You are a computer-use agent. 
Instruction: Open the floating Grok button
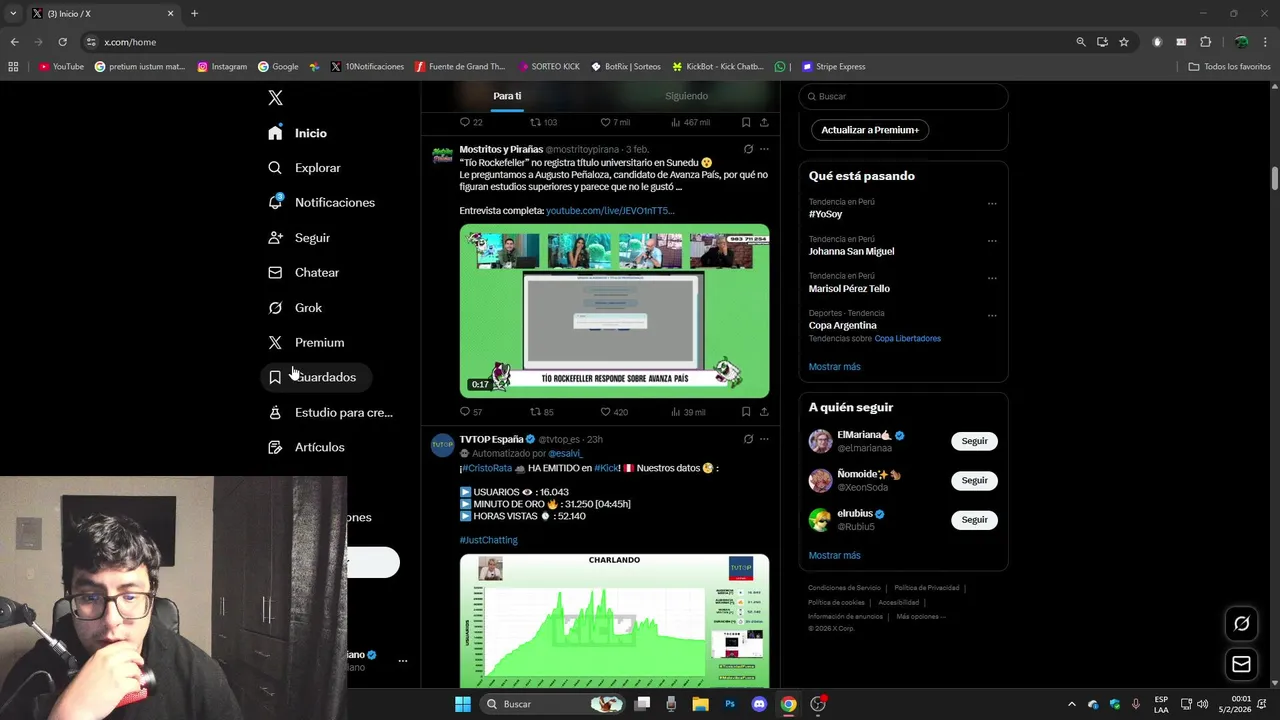click(1241, 624)
